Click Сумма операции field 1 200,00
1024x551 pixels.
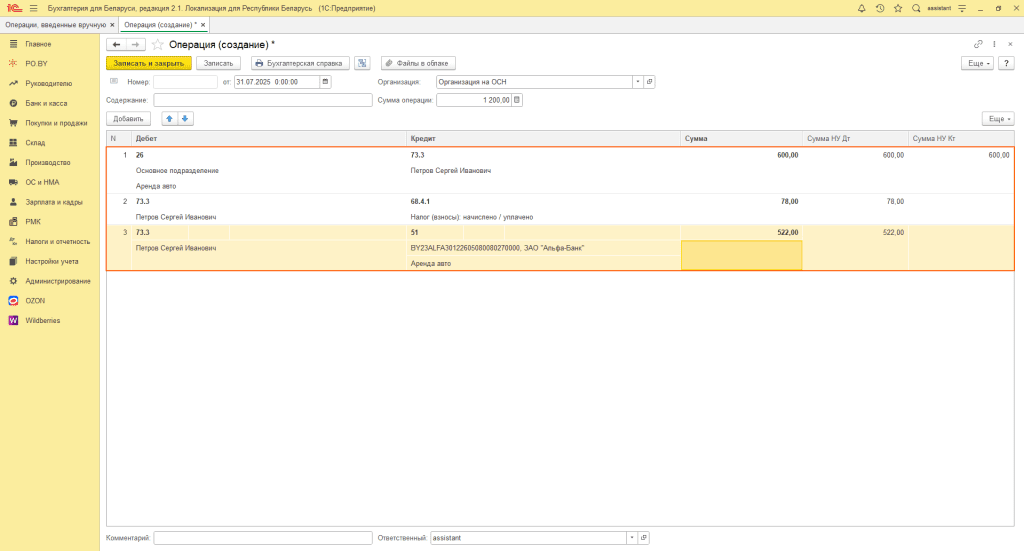point(474,100)
